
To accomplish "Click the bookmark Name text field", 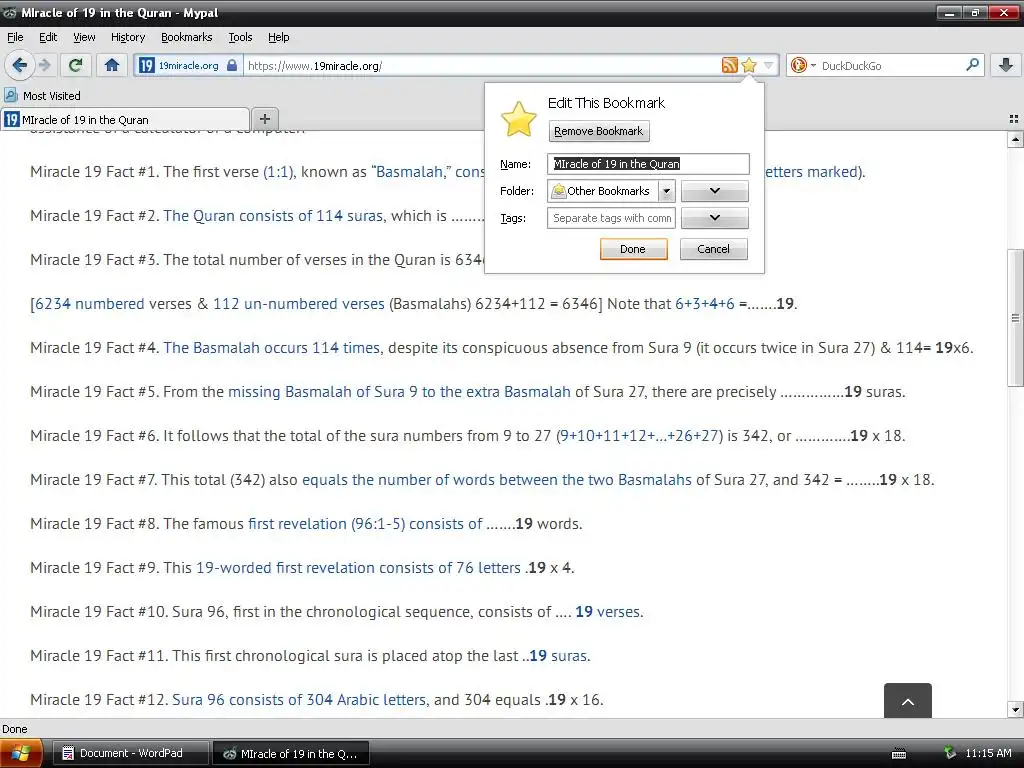I will tap(648, 164).
